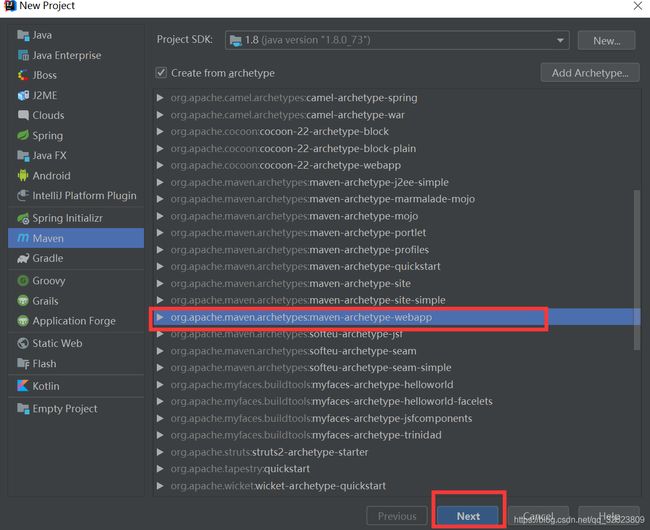Expand camel-archetype-spring tree node

[x=160, y=98]
